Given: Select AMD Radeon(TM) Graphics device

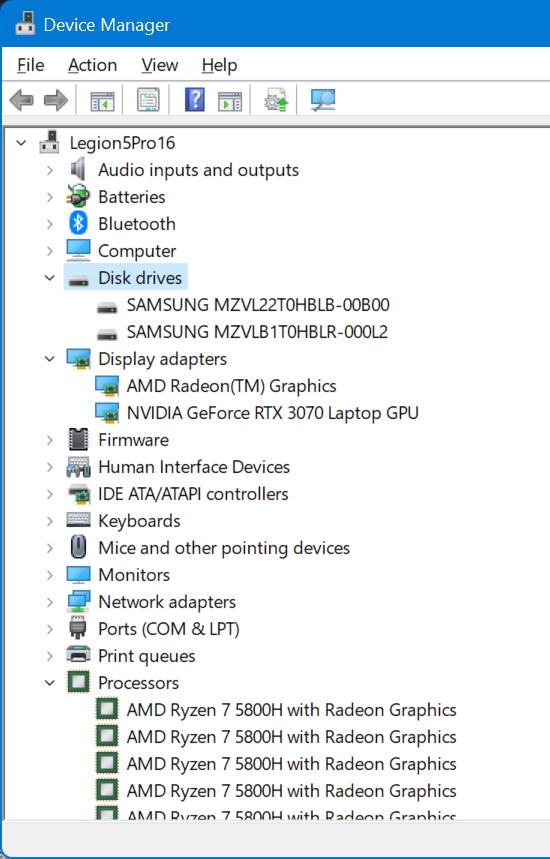Looking at the screenshot, I should point(231,386).
